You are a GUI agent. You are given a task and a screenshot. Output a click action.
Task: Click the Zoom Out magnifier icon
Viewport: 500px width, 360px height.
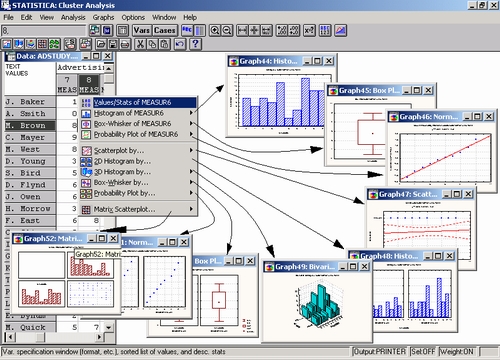pyautogui.click(x=227, y=31)
